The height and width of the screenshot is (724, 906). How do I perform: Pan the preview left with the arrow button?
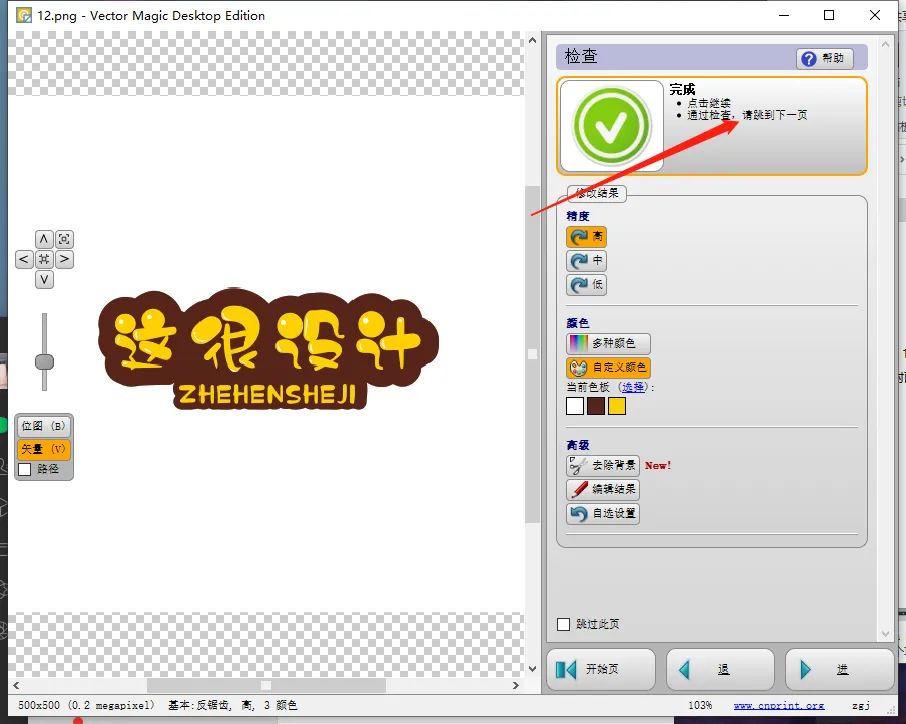(x=24, y=260)
